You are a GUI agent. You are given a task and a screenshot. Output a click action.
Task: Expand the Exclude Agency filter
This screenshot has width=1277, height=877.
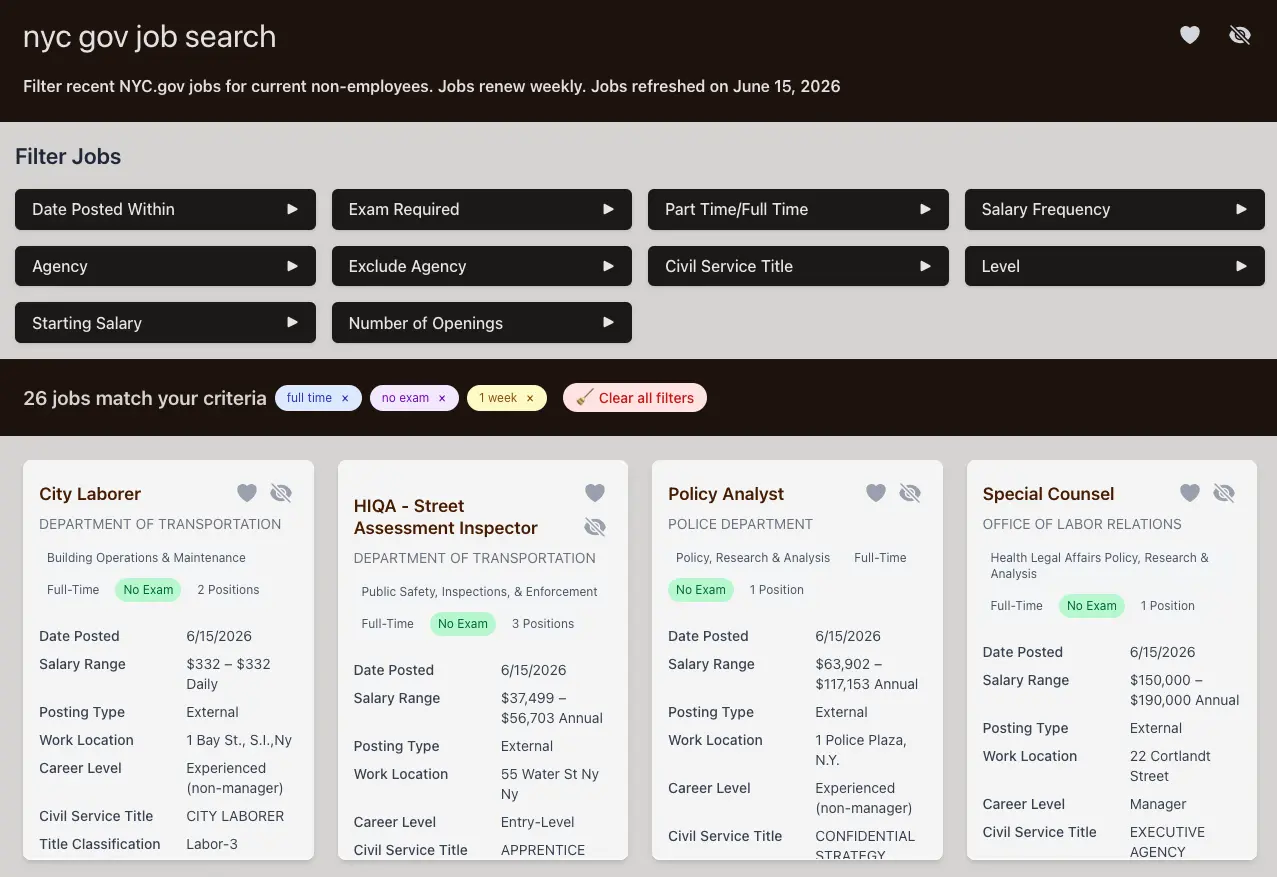click(482, 266)
